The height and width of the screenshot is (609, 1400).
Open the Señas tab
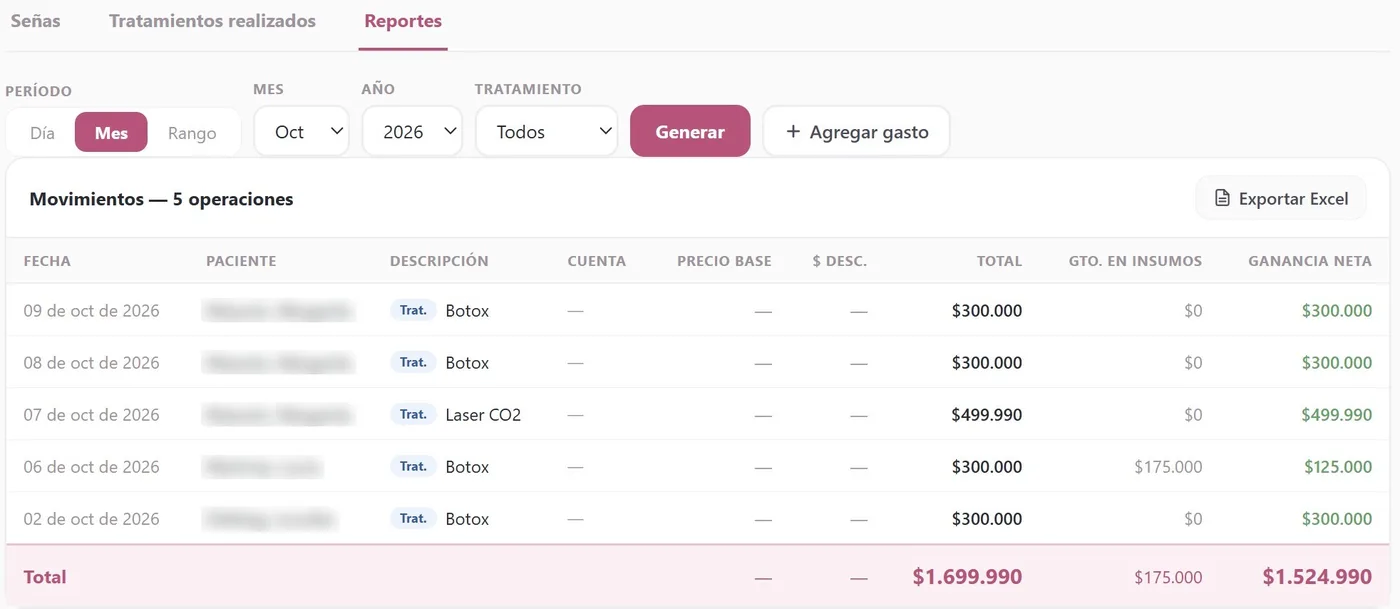pos(35,21)
